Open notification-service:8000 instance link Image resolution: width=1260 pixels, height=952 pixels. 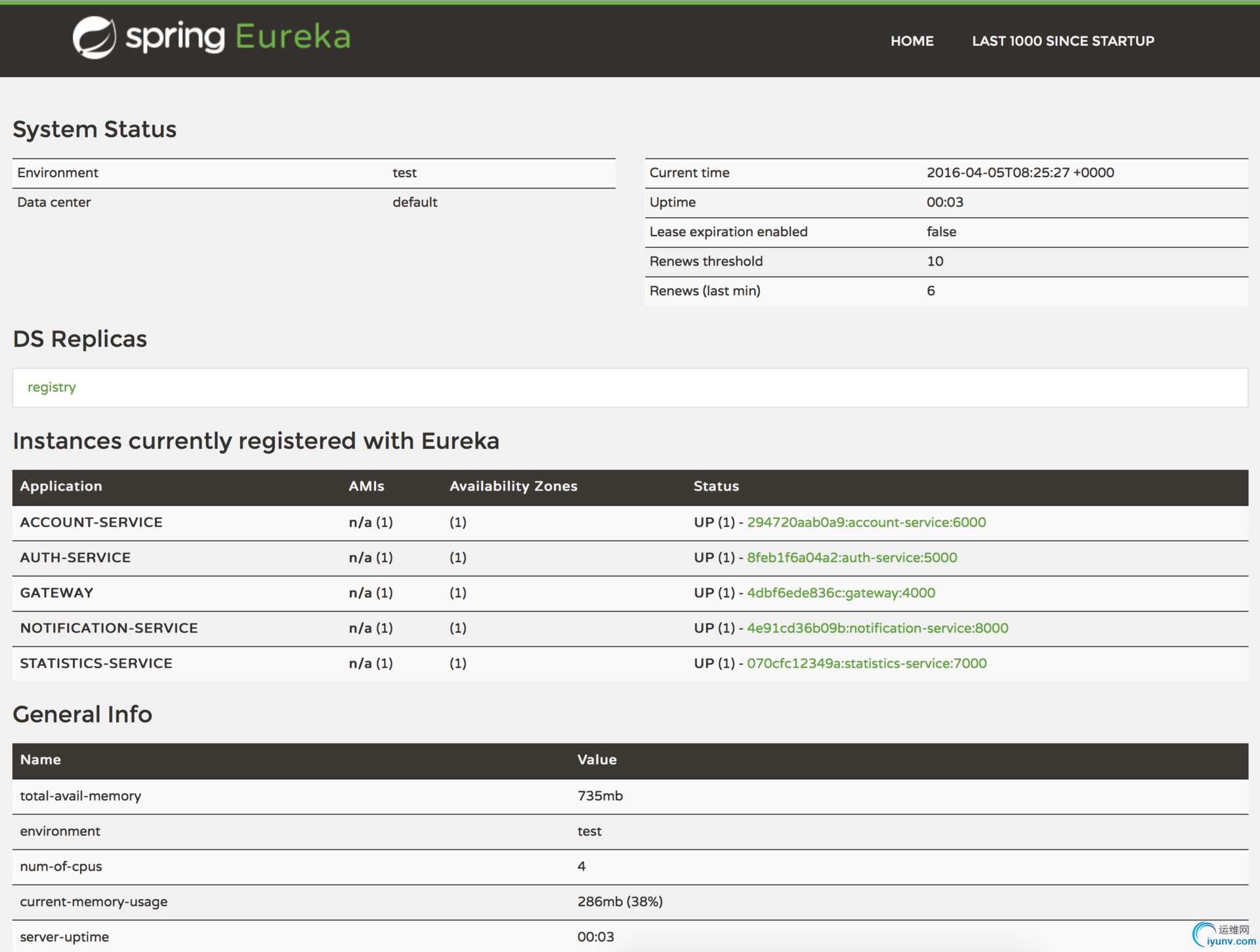click(877, 628)
